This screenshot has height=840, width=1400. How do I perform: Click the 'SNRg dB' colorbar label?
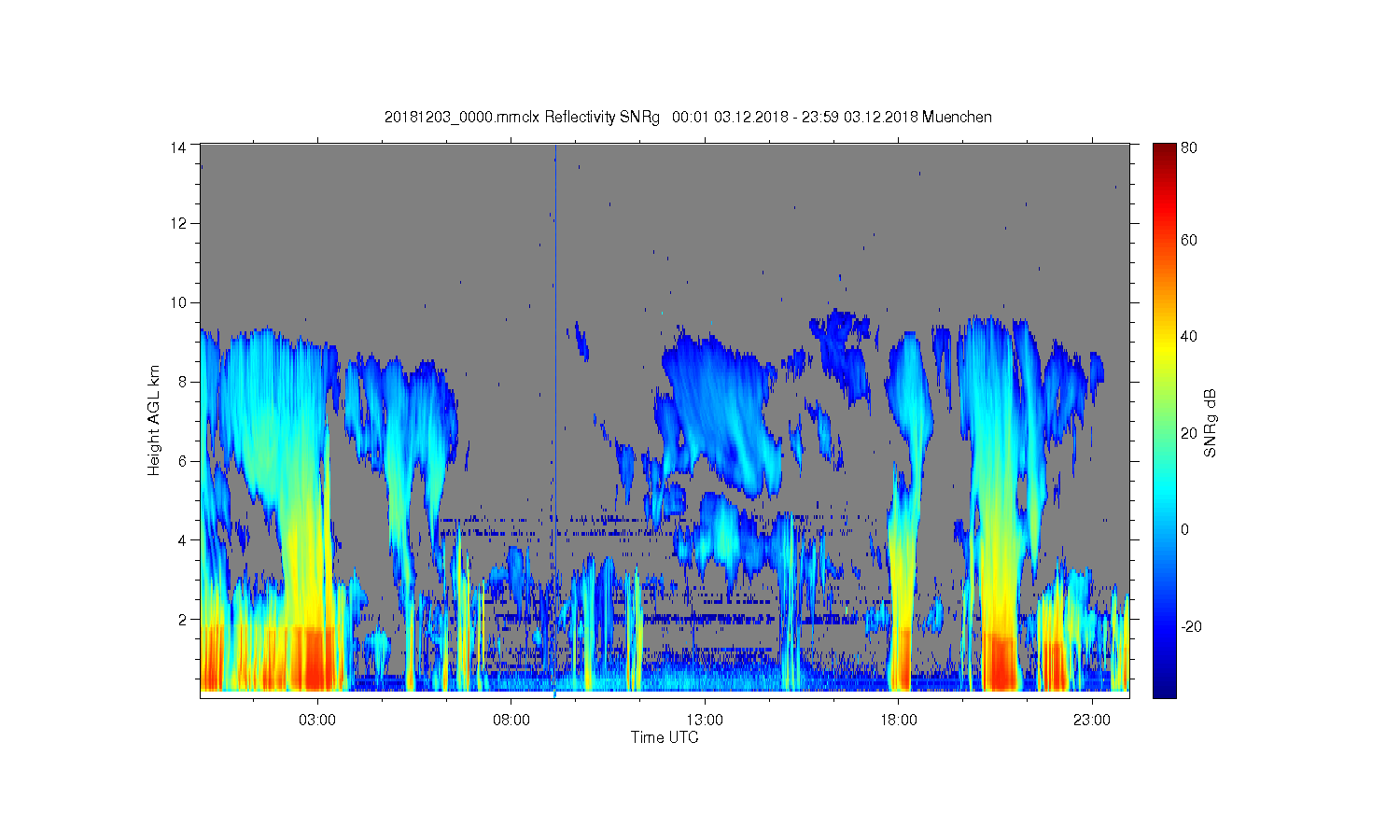click(x=1211, y=423)
